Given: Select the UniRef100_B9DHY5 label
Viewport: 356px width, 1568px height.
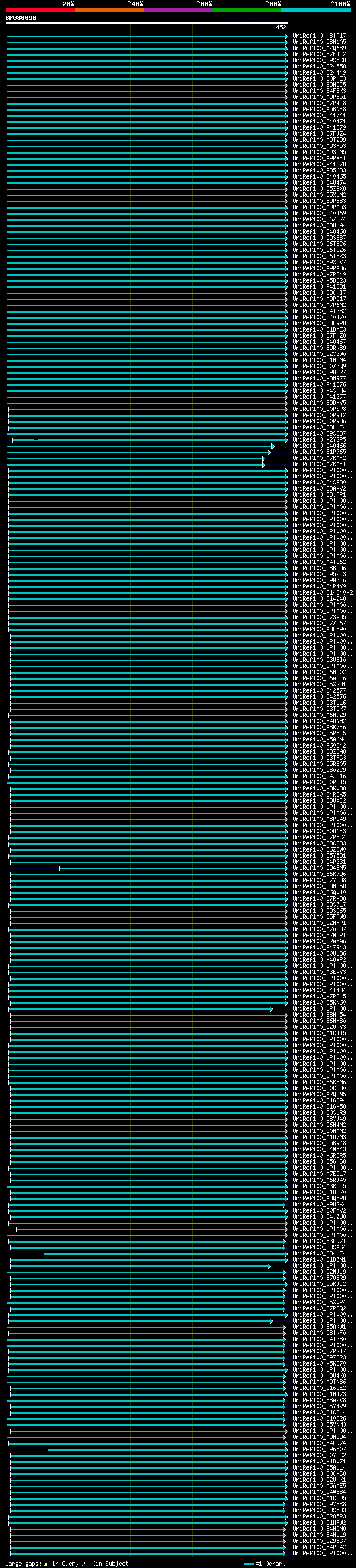Looking at the screenshot, I should tap(319, 403).
